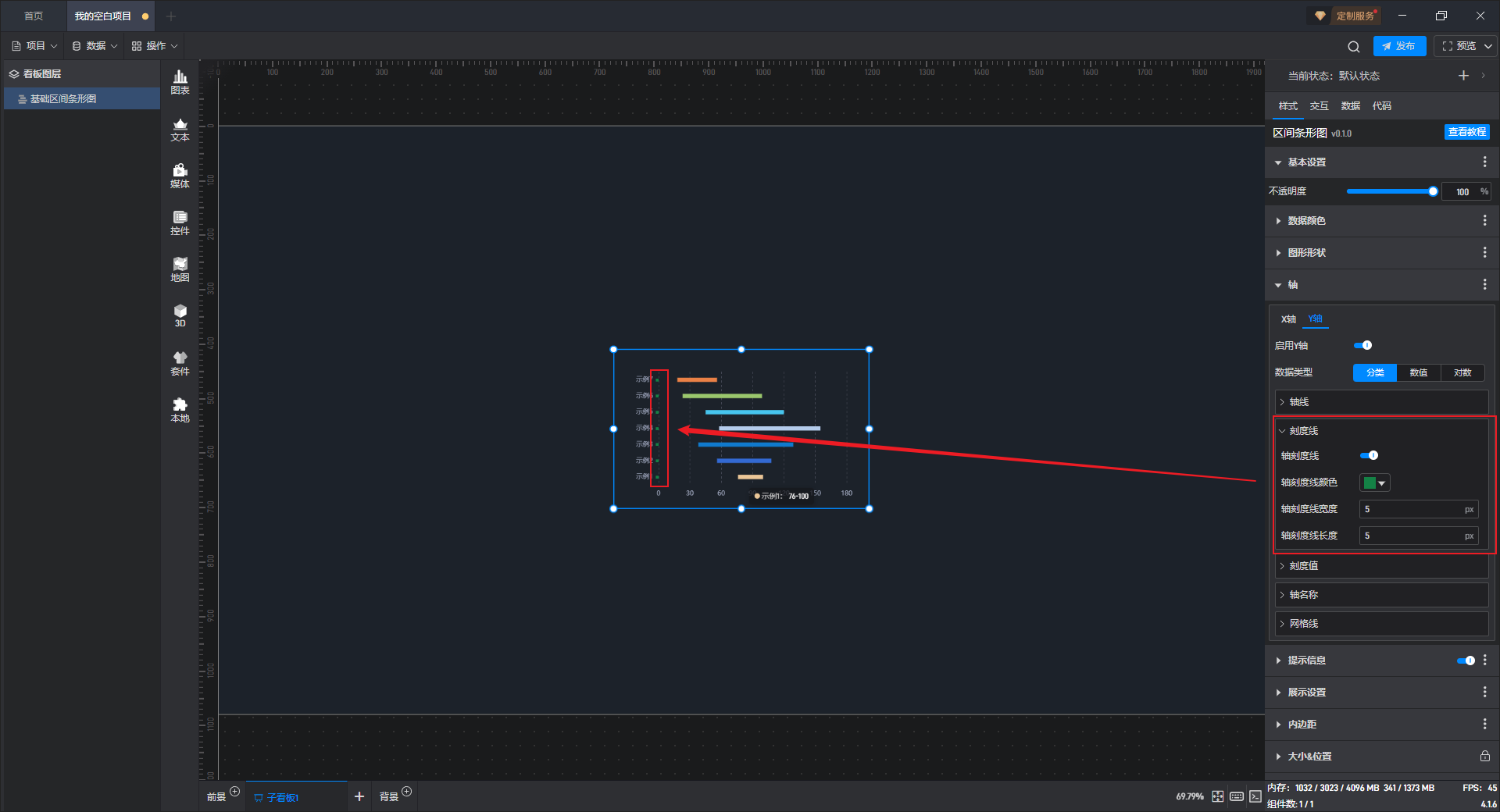Toggle the 轴刻度线 switch
This screenshot has height=812, width=1500.
coord(1369,455)
